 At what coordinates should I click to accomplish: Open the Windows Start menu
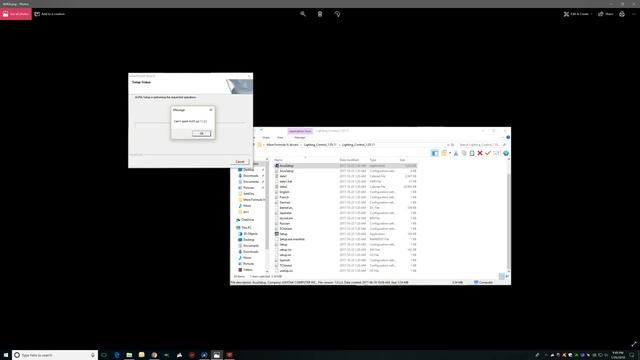6,355
